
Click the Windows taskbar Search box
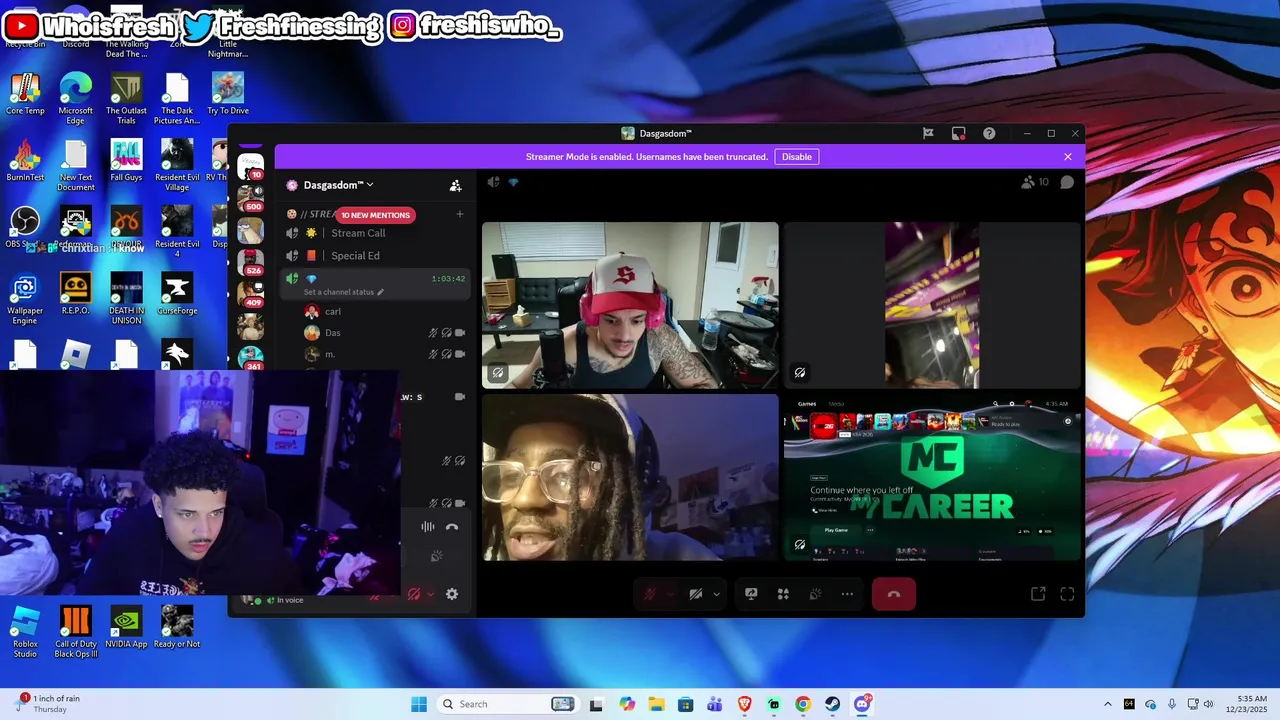pyautogui.click(x=507, y=704)
